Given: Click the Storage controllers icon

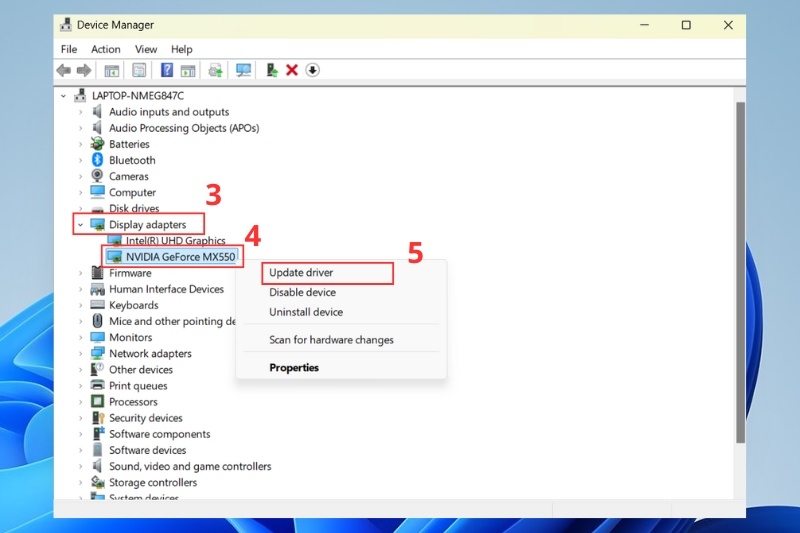Looking at the screenshot, I should pyautogui.click(x=97, y=481).
